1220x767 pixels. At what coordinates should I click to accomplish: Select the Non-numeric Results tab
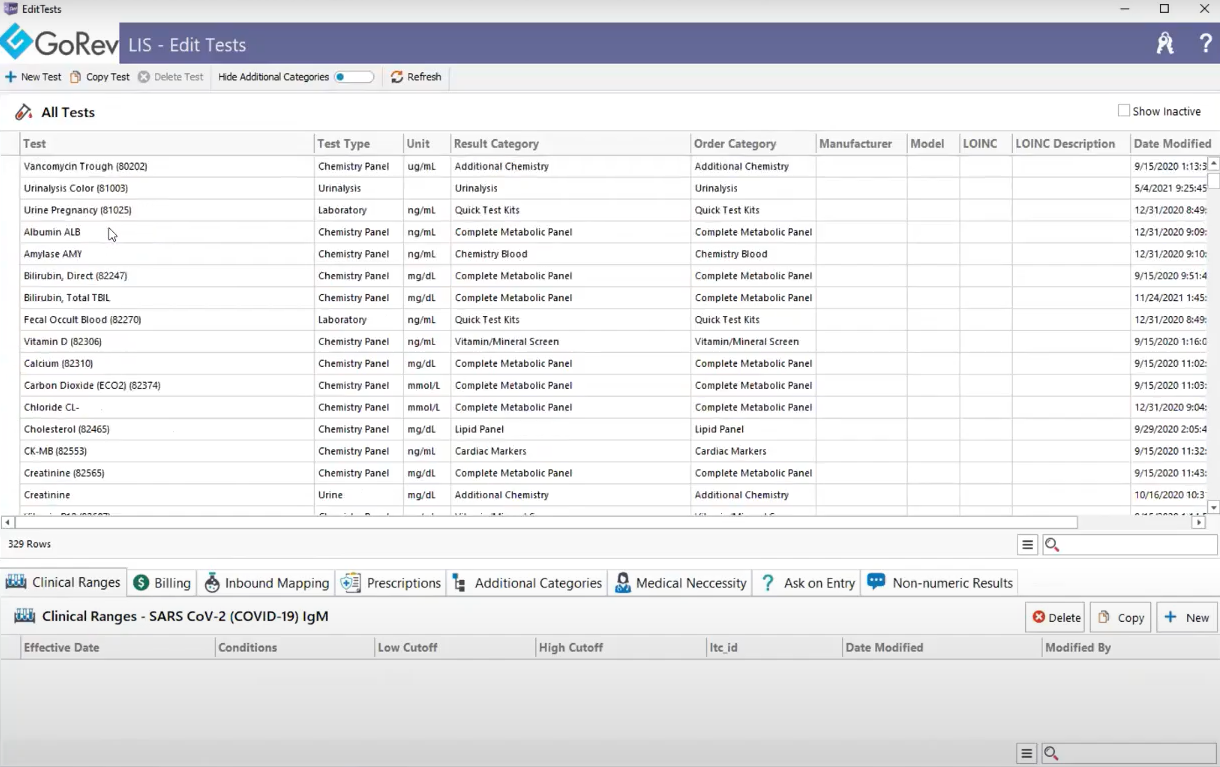pos(940,583)
